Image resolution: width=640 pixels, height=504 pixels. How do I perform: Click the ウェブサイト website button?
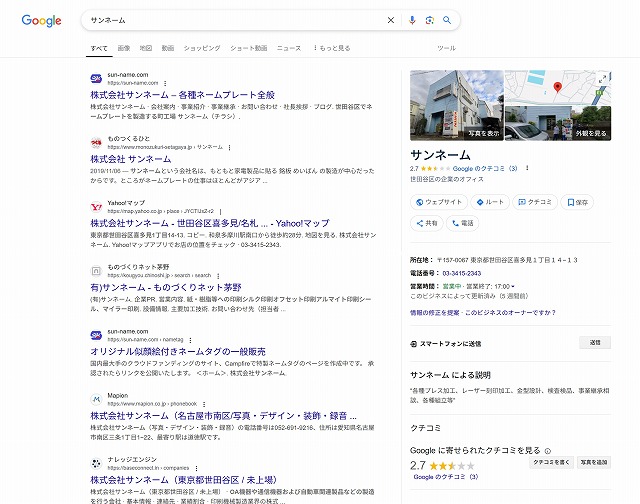point(440,202)
